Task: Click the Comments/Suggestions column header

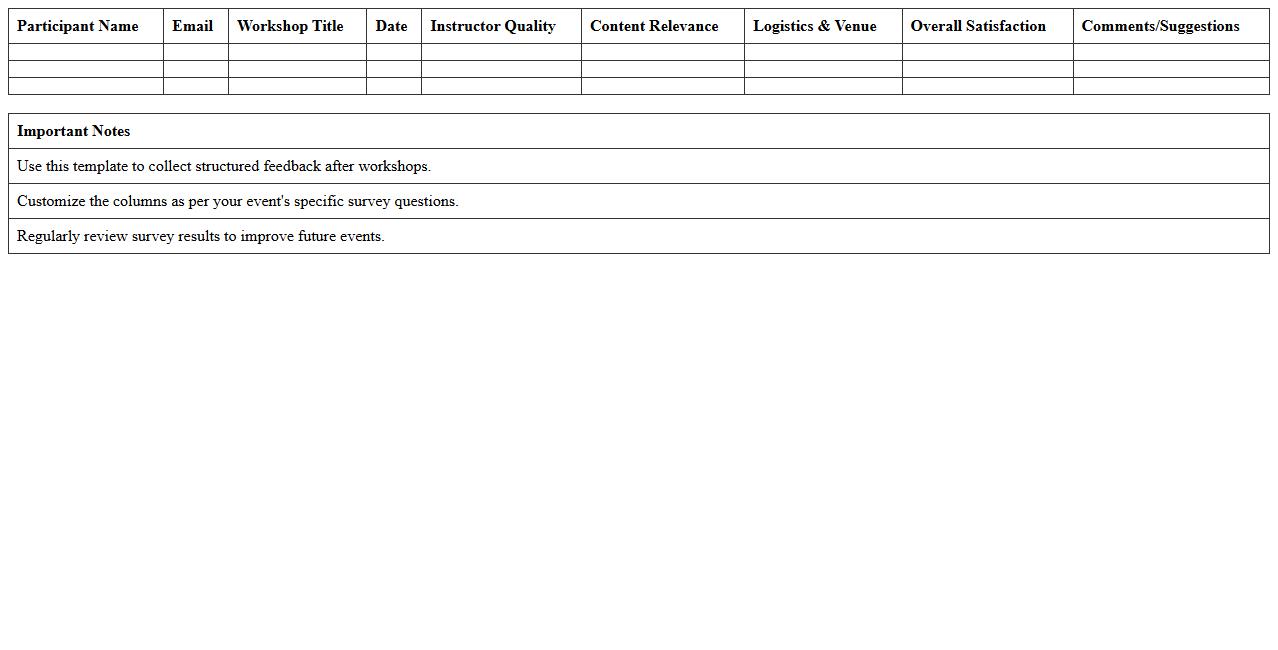Action: [x=1160, y=26]
